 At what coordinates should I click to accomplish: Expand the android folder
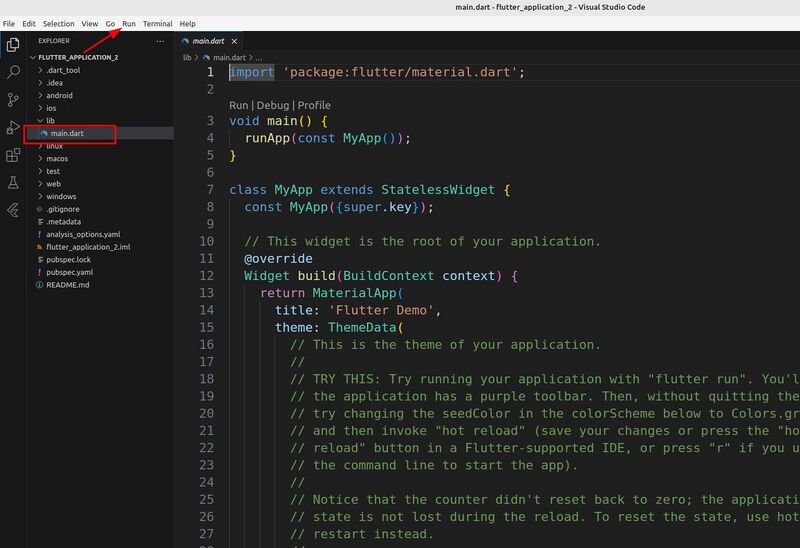click(59, 95)
